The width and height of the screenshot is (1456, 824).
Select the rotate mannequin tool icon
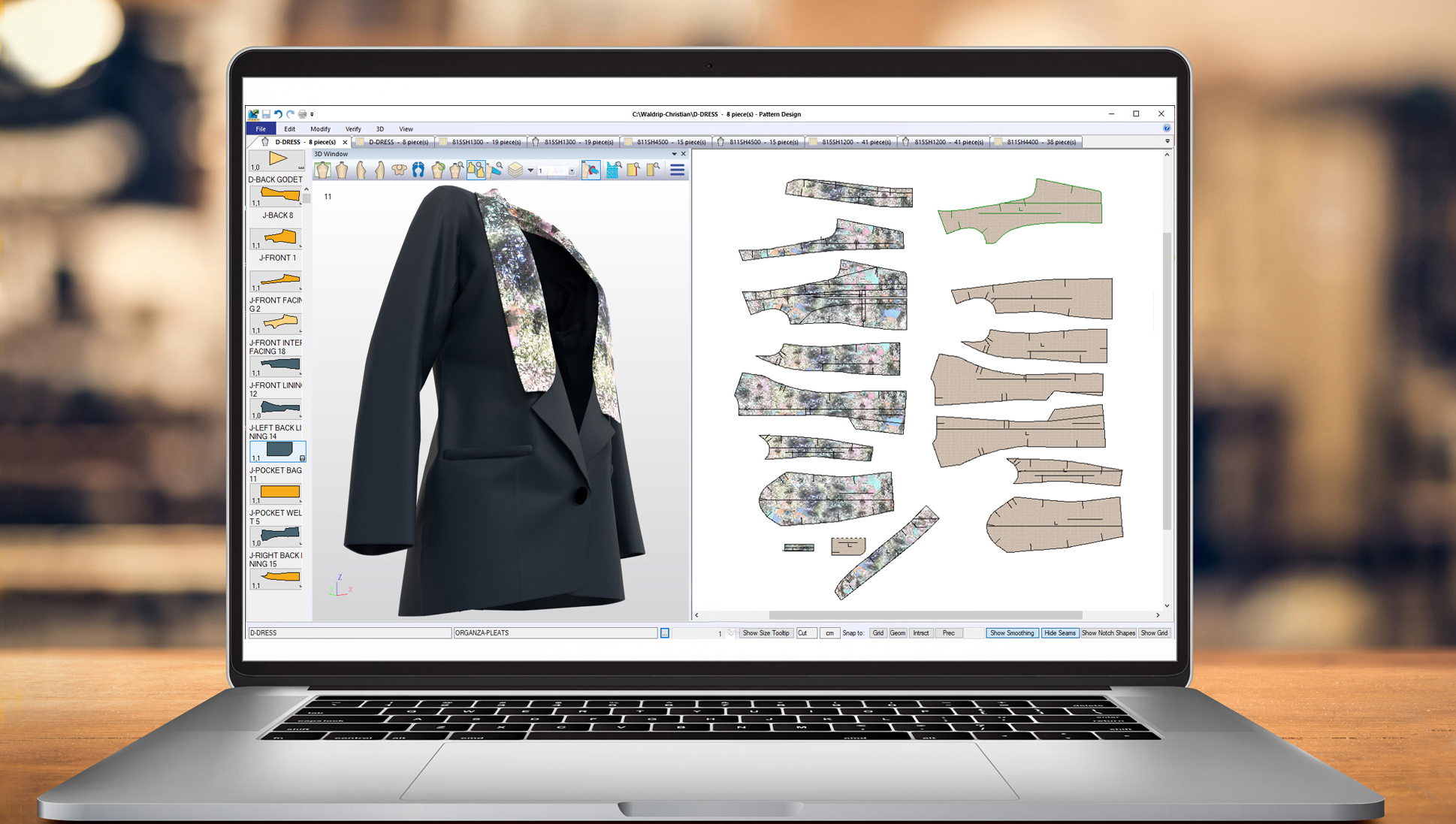438,170
